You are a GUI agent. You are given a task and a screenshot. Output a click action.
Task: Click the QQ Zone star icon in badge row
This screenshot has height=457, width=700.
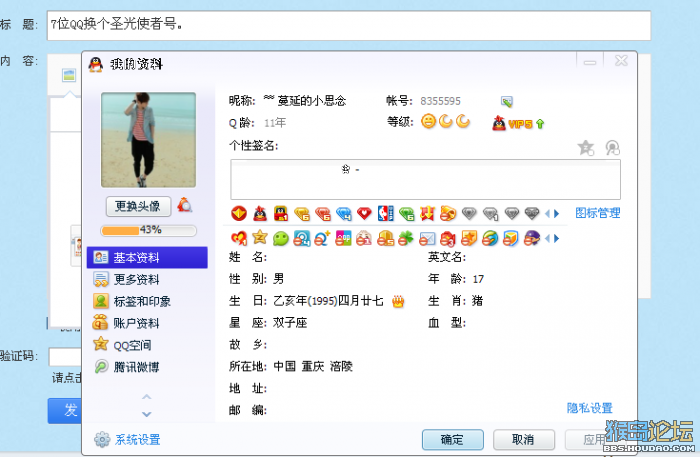(260, 237)
